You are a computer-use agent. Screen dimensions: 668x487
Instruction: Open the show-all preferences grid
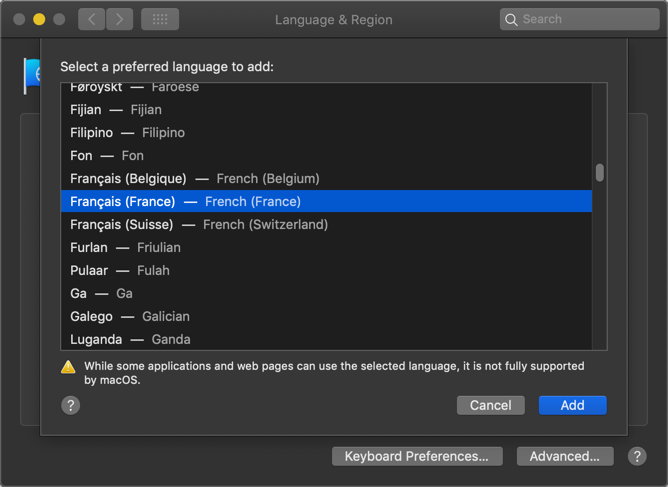click(x=160, y=19)
